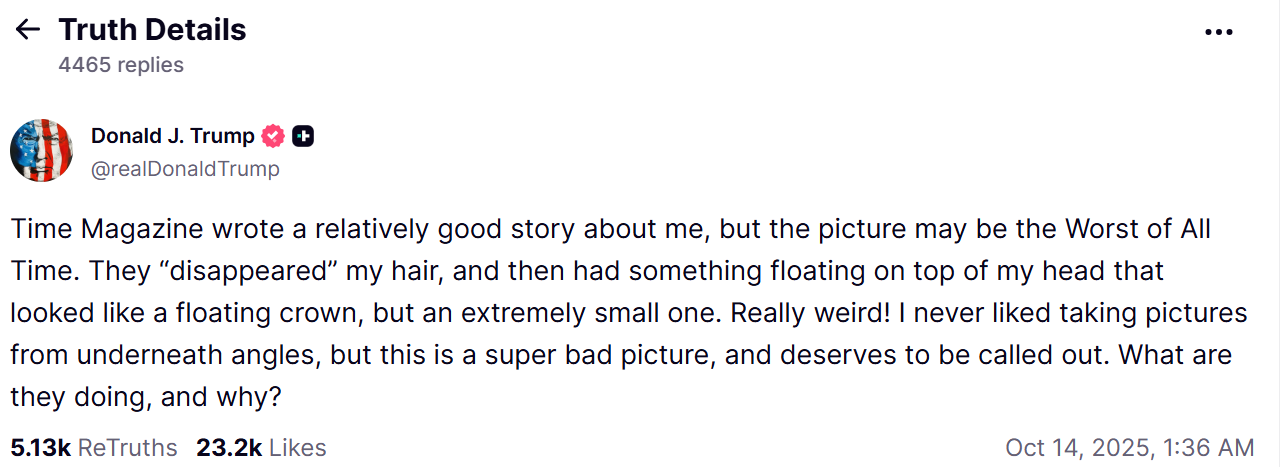Image resolution: width=1284 pixels, height=467 pixels.
Task: Click the red verified checkmark badge
Action: click(273, 136)
